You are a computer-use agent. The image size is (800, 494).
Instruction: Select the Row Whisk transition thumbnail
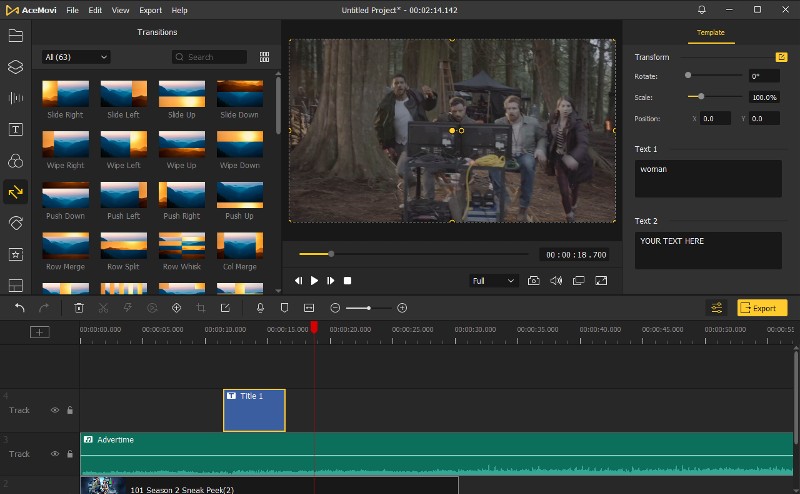tap(182, 245)
